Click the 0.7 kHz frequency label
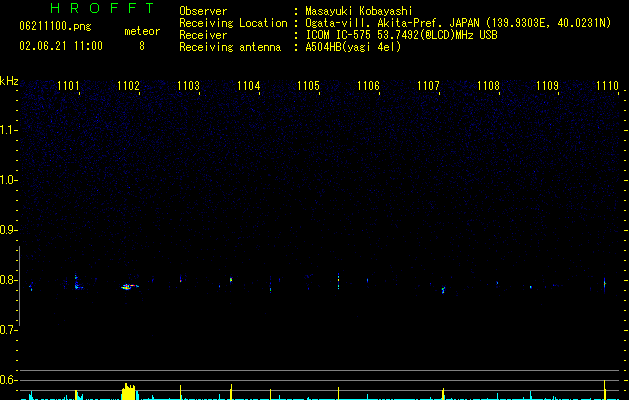629x400 pixels. click(8, 330)
